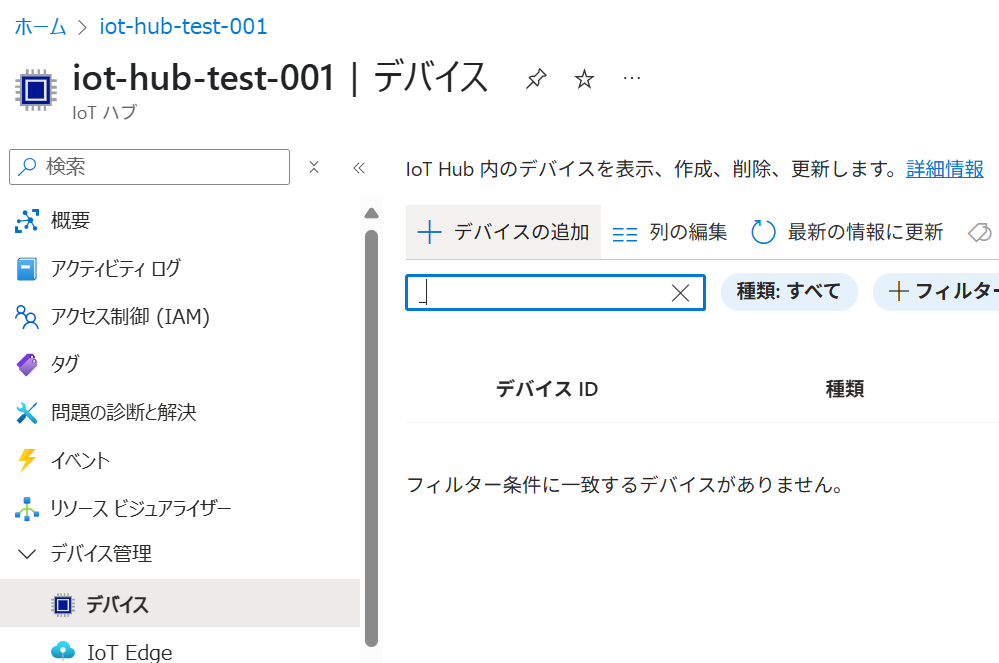Add a filter with the フィルター button
This screenshot has width=999, height=663.
point(936,292)
